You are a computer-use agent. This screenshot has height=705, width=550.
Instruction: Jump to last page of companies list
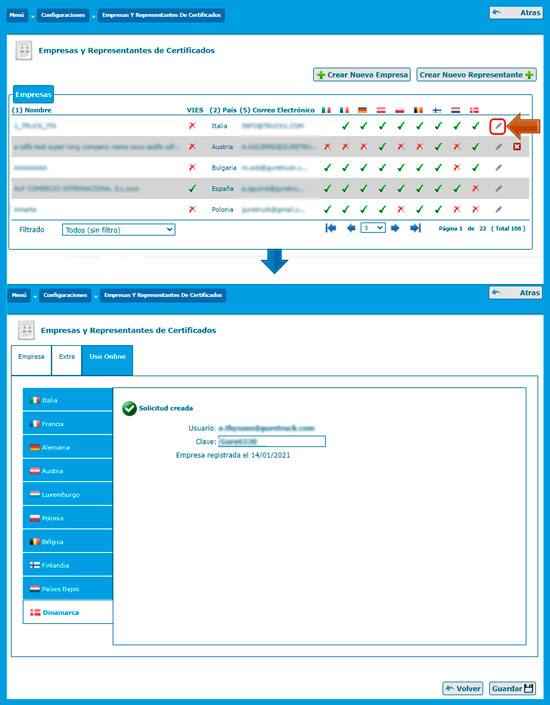415,228
